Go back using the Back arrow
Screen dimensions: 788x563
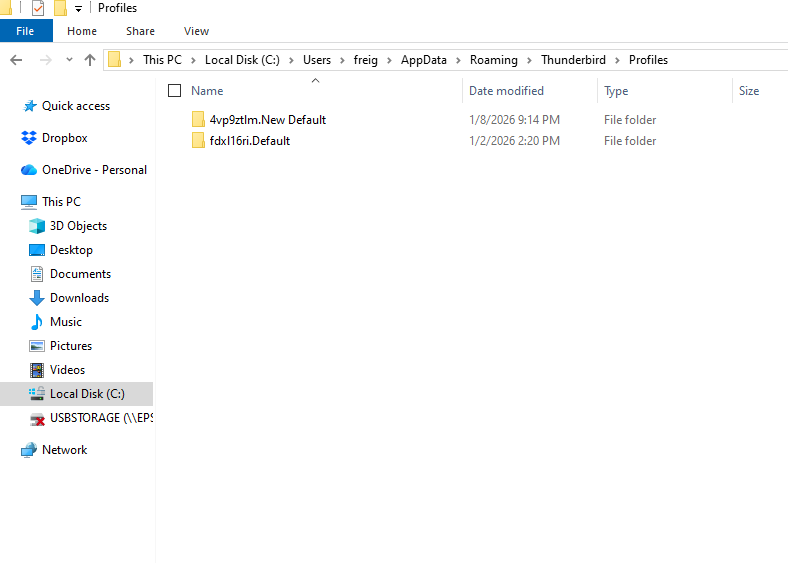pyautogui.click(x=16, y=60)
